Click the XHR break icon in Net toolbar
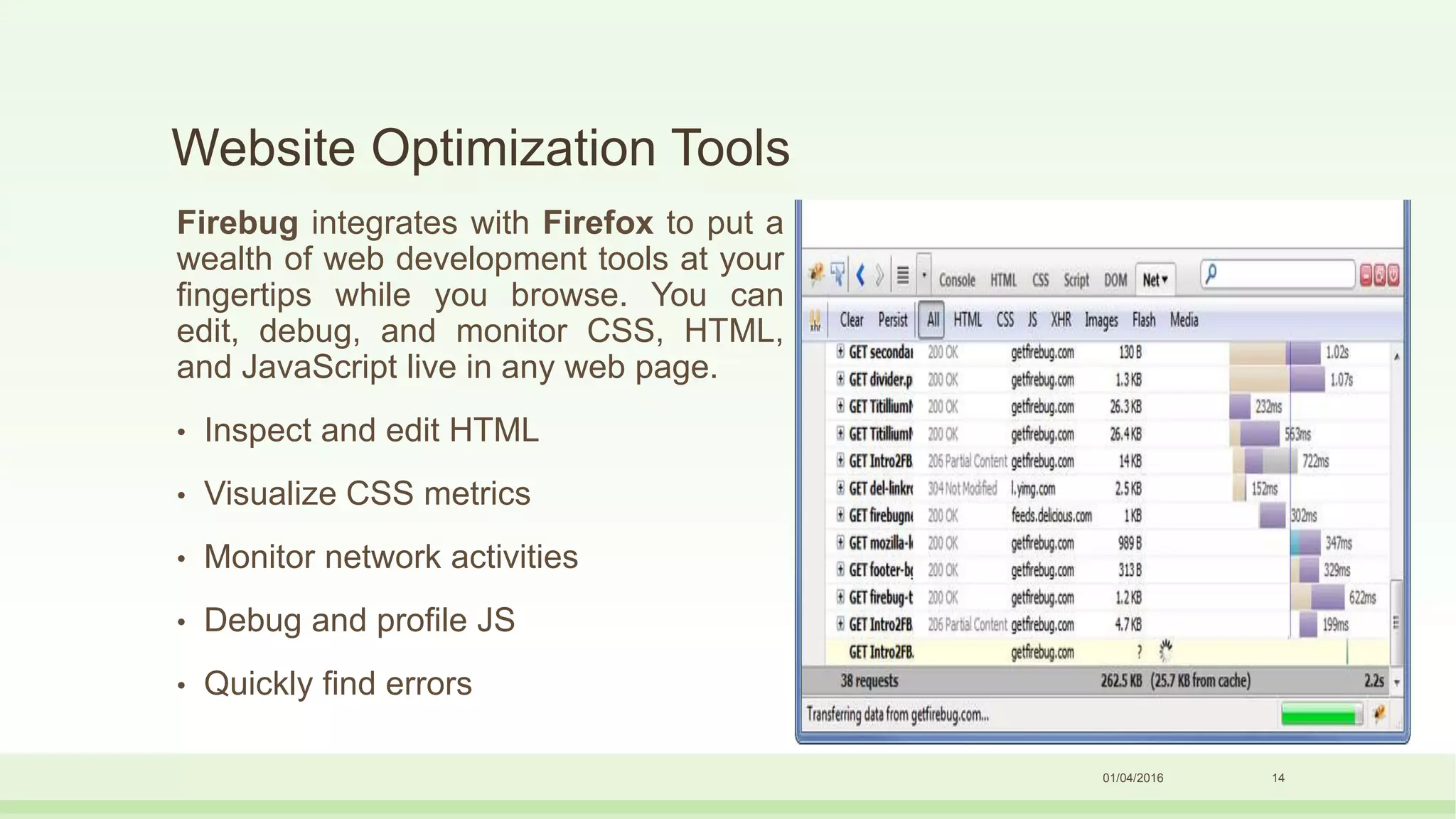Viewport: 1456px width, 819px height. (x=815, y=320)
